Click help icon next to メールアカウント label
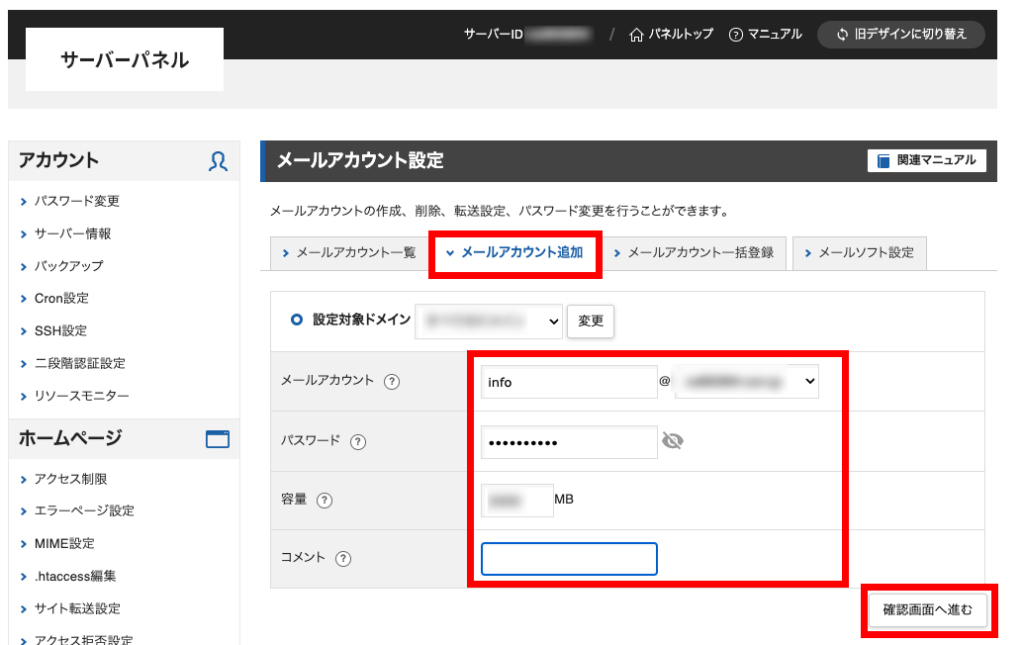The image size is (1024, 645). pos(392,382)
